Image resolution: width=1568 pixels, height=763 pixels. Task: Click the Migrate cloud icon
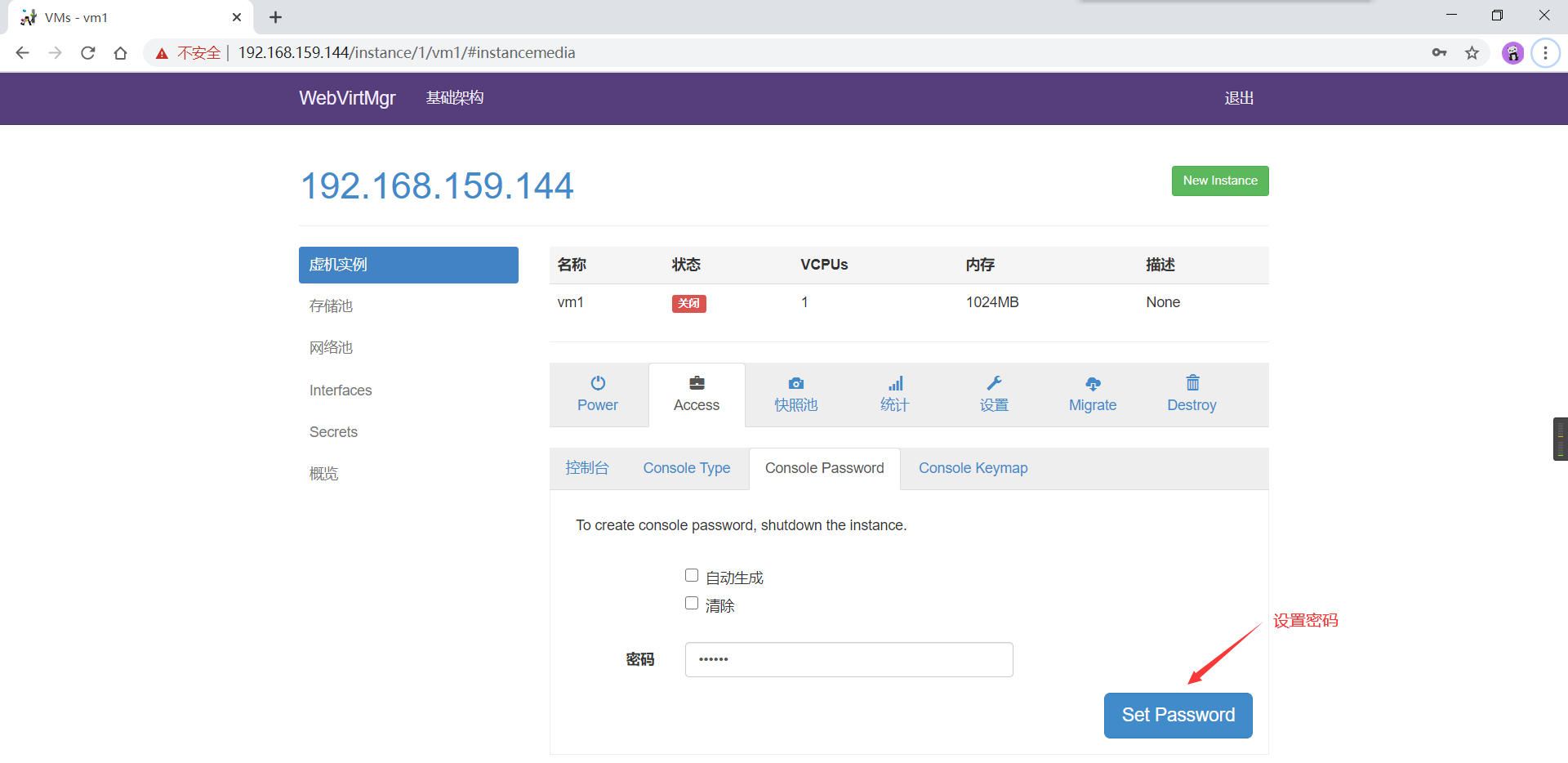click(1093, 383)
